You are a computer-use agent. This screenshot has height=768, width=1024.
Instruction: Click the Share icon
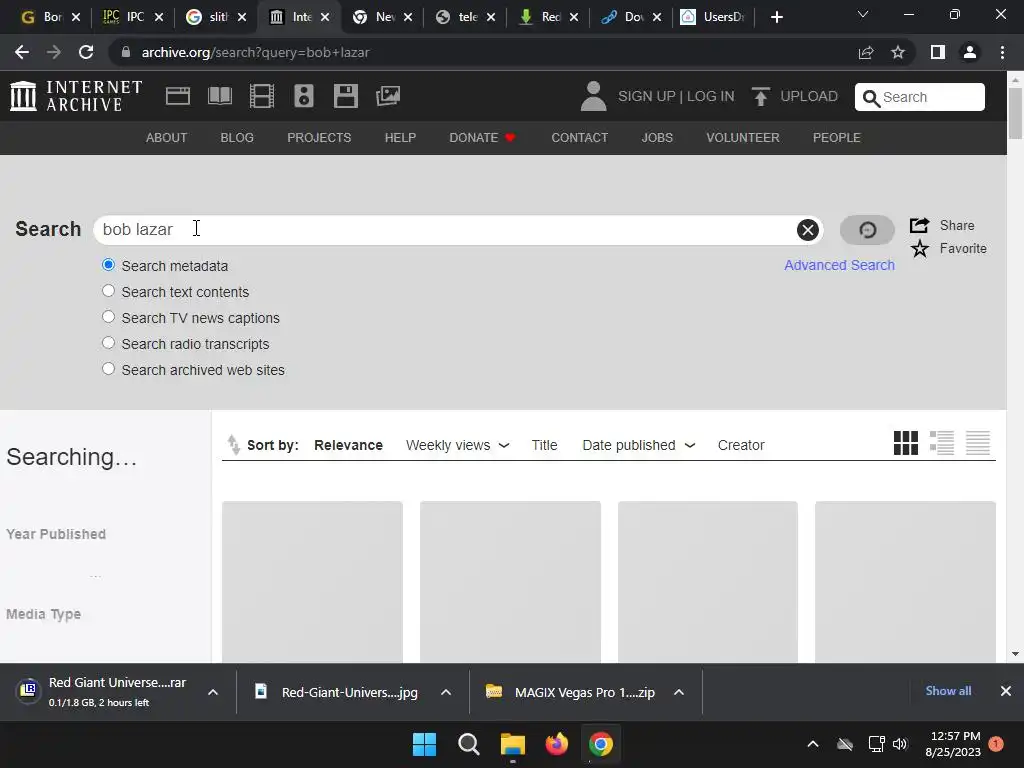[x=920, y=225]
